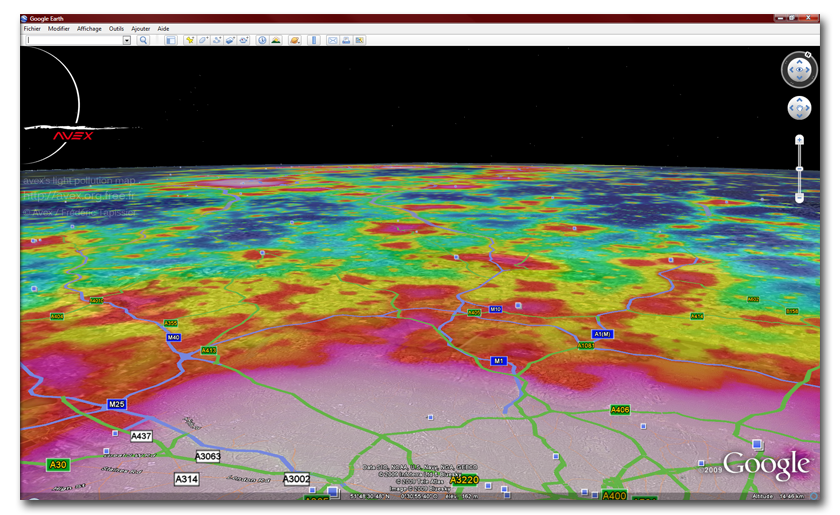
Task: Click the Google logo on the map
Action: pos(766,465)
